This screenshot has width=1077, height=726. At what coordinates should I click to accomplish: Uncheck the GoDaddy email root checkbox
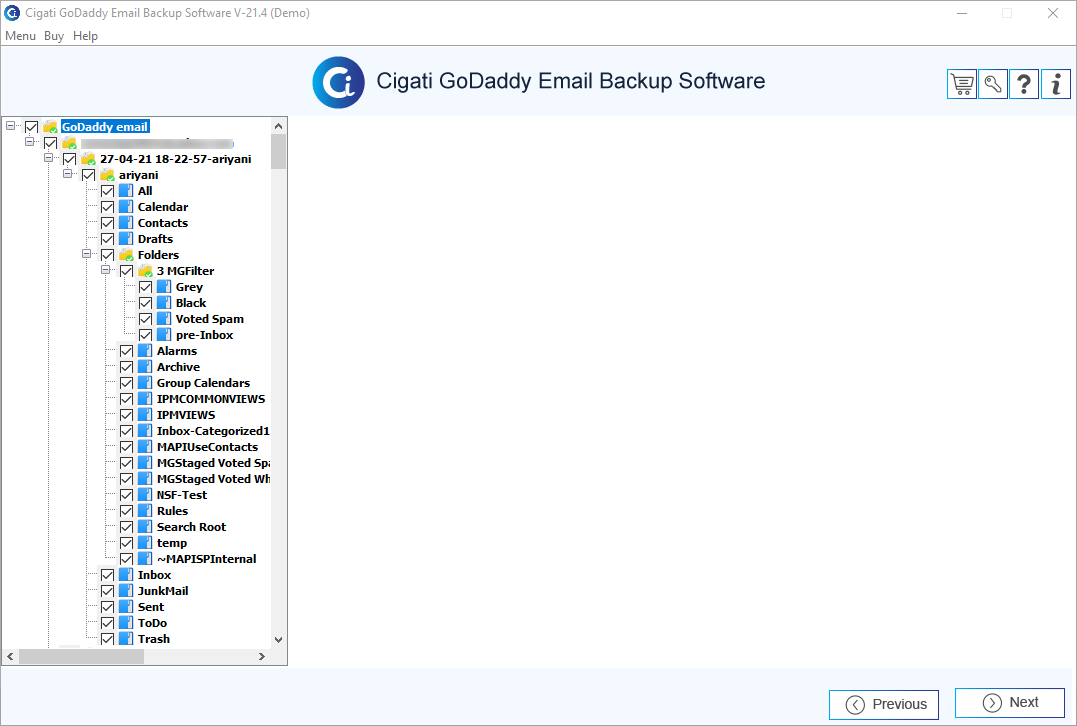(x=32, y=127)
